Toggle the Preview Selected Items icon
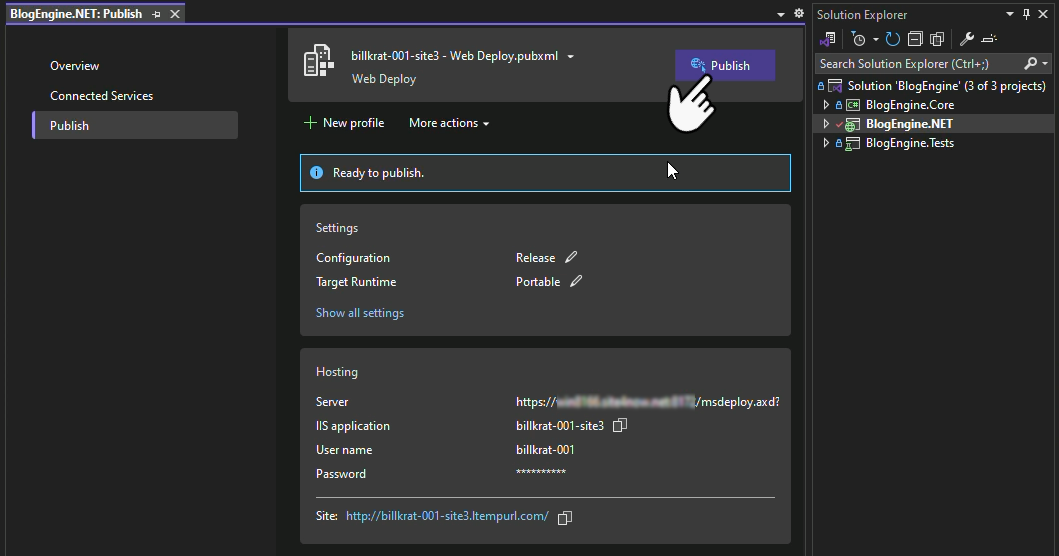 [989, 39]
